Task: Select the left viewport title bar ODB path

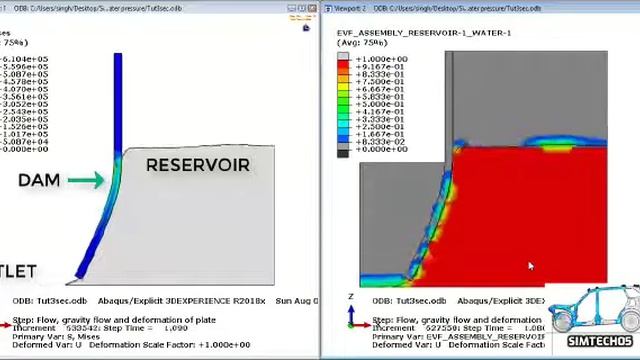Action: 98,8
